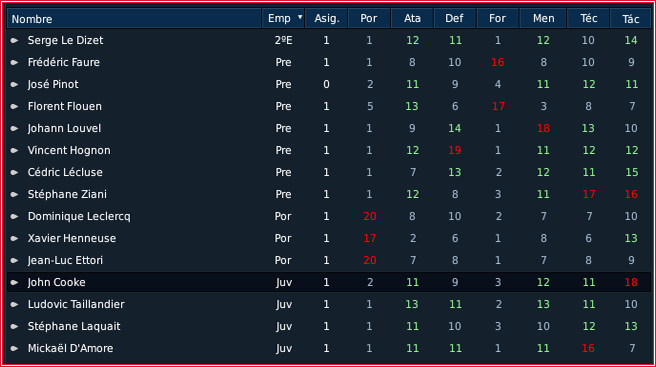
Task: Click arrow icon beside Johann Louvel
Action: click(15, 128)
